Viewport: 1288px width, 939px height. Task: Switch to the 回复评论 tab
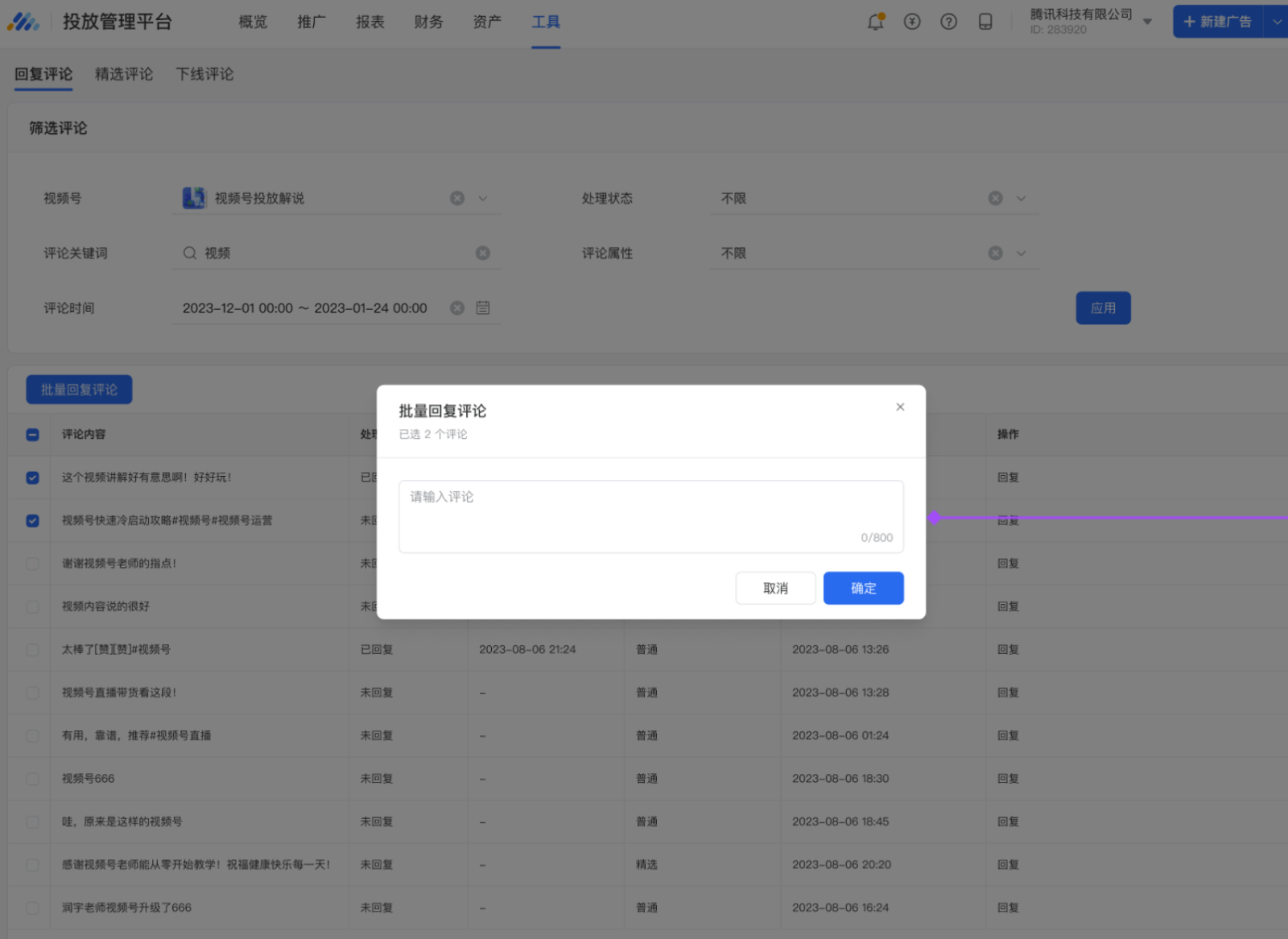[x=43, y=74]
